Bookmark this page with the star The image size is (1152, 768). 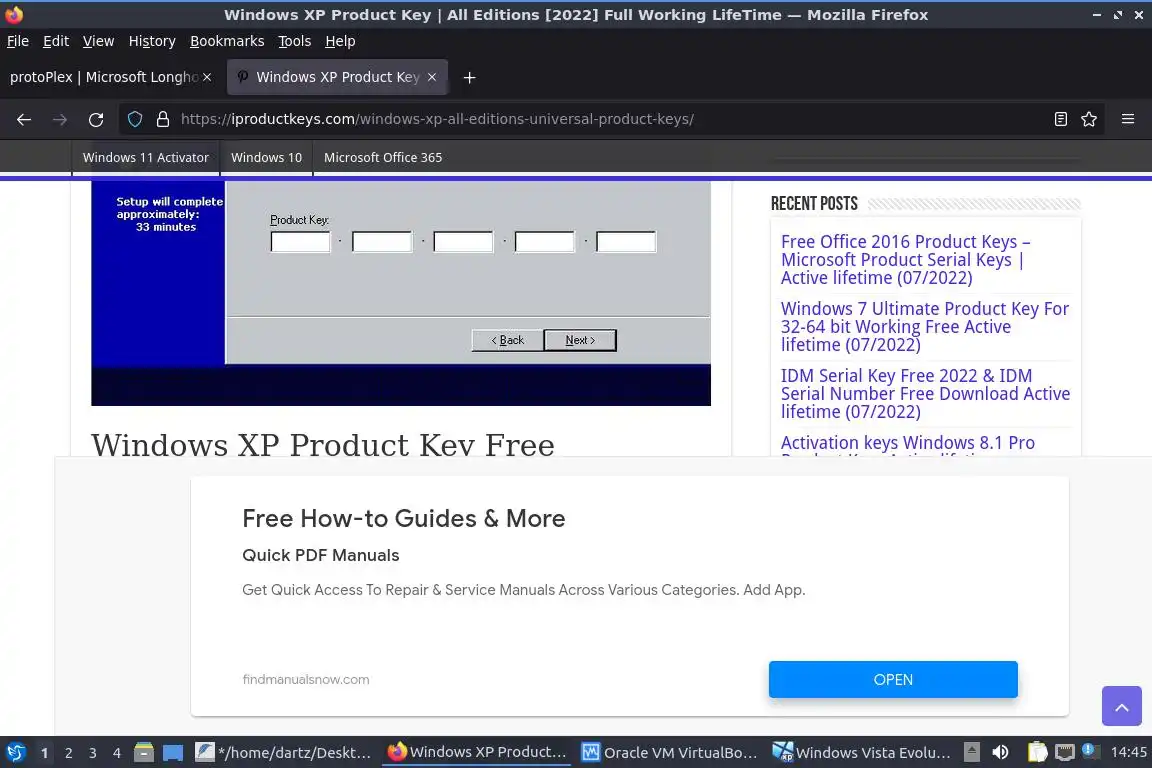(1089, 119)
